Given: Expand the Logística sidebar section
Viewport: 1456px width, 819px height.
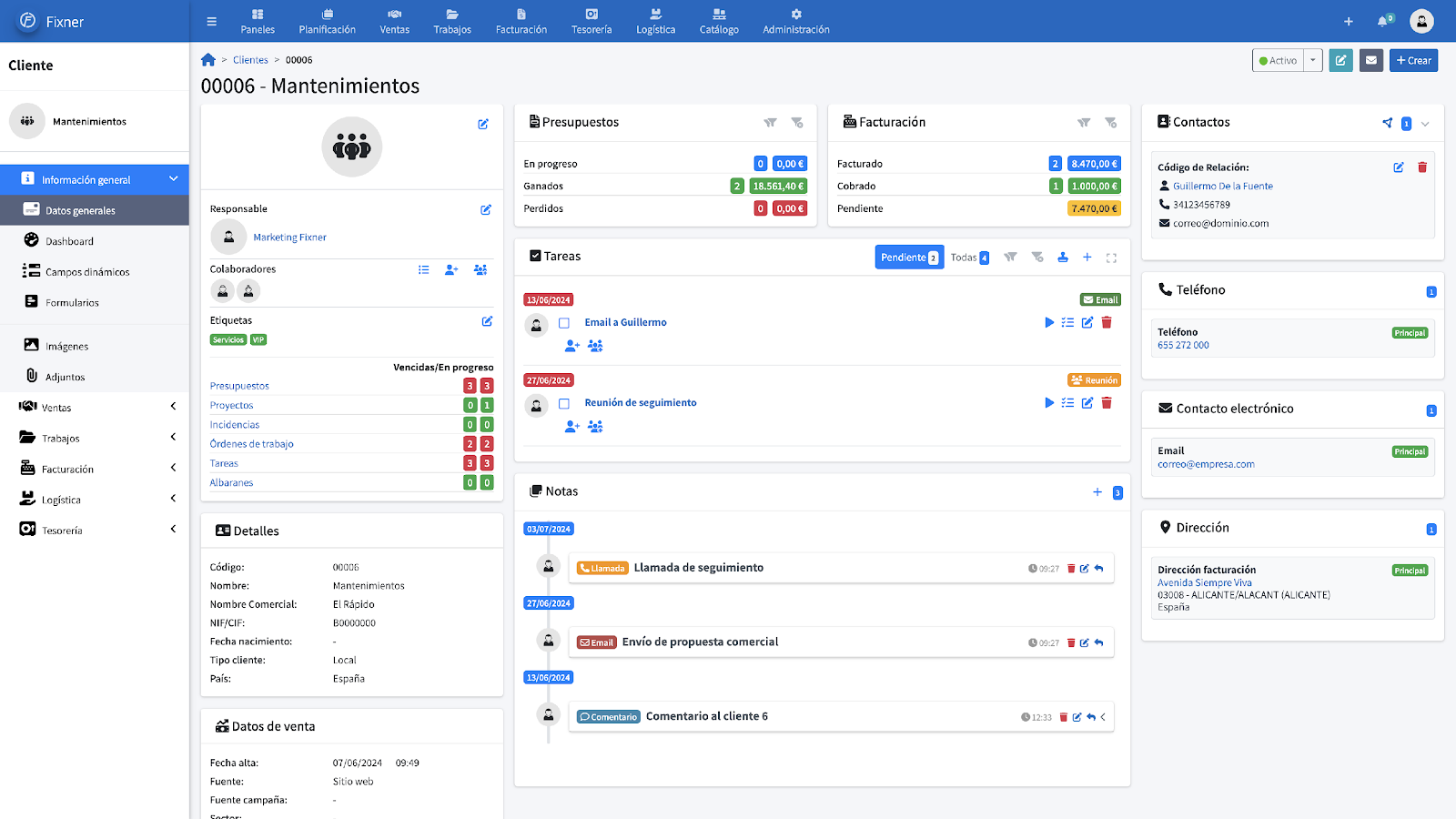Looking at the screenshot, I should tap(173, 499).
